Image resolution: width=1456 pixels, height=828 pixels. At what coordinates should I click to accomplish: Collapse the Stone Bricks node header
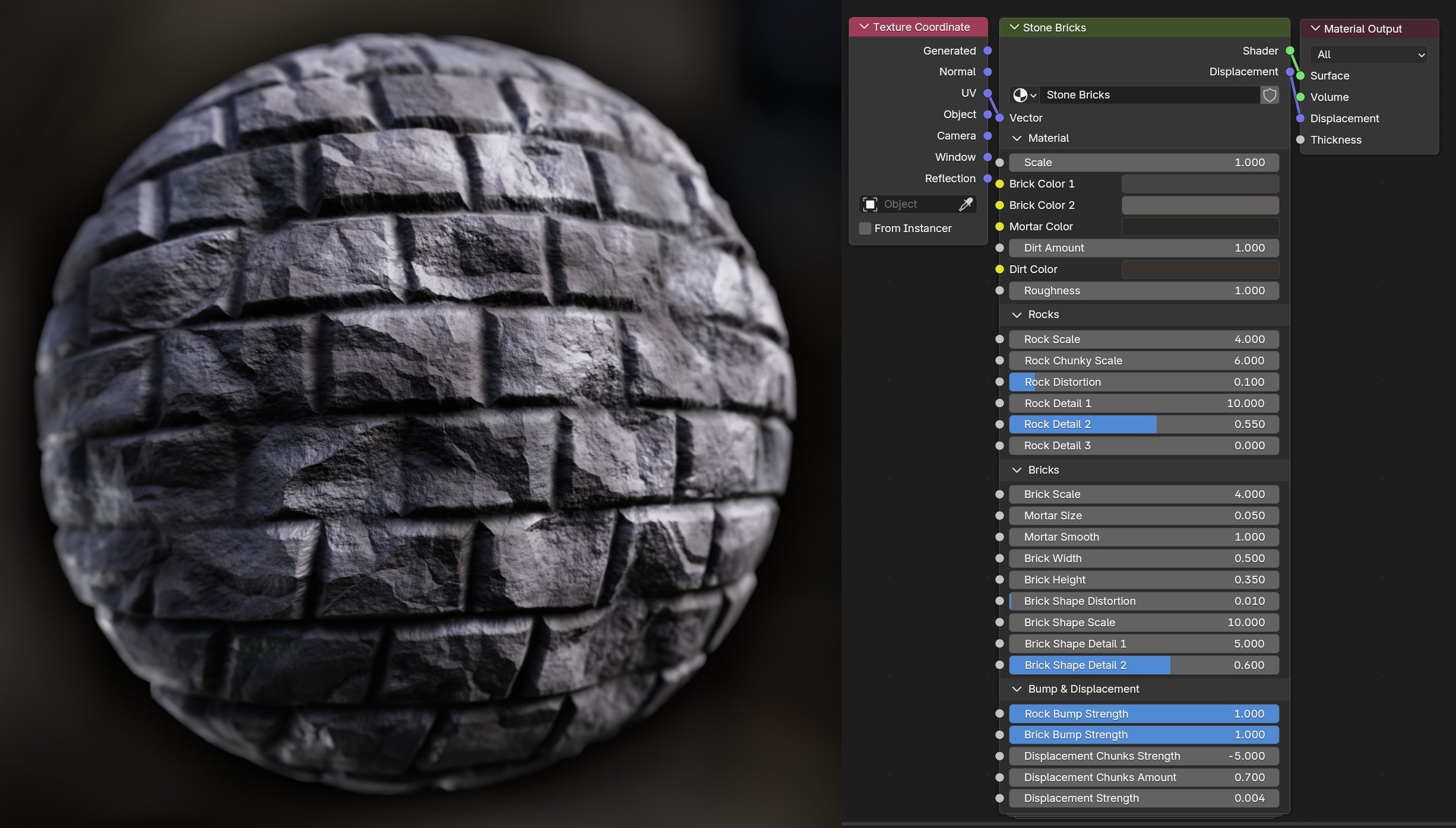click(x=1014, y=28)
